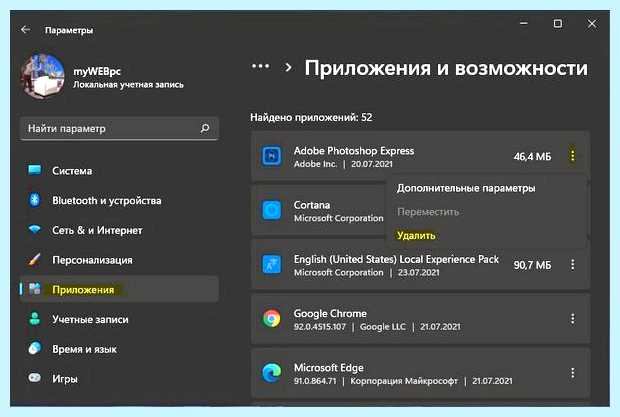Image resolution: width=620 pixels, height=417 pixels.
Task: Select the Adobe Photoshop Express name
Action: click(354, 151)
